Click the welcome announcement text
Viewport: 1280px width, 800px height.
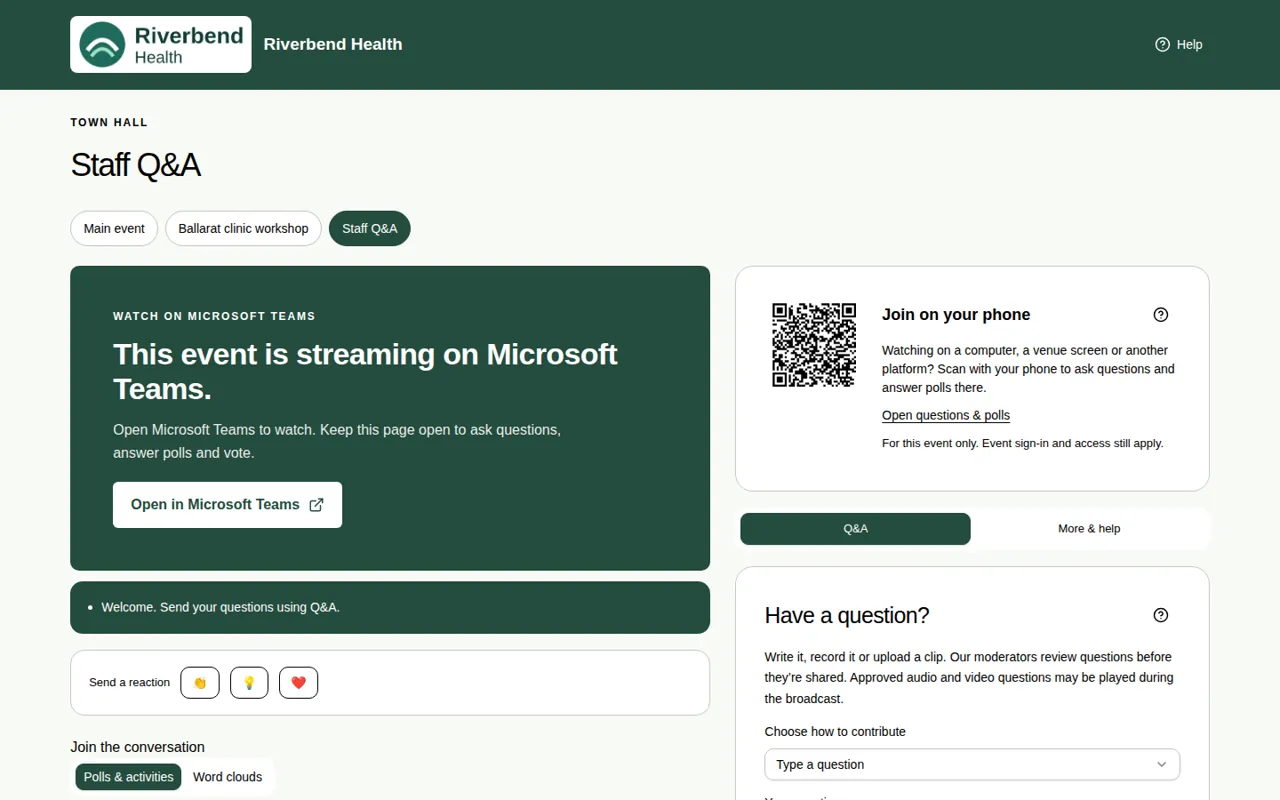click(x=220, y=608)
